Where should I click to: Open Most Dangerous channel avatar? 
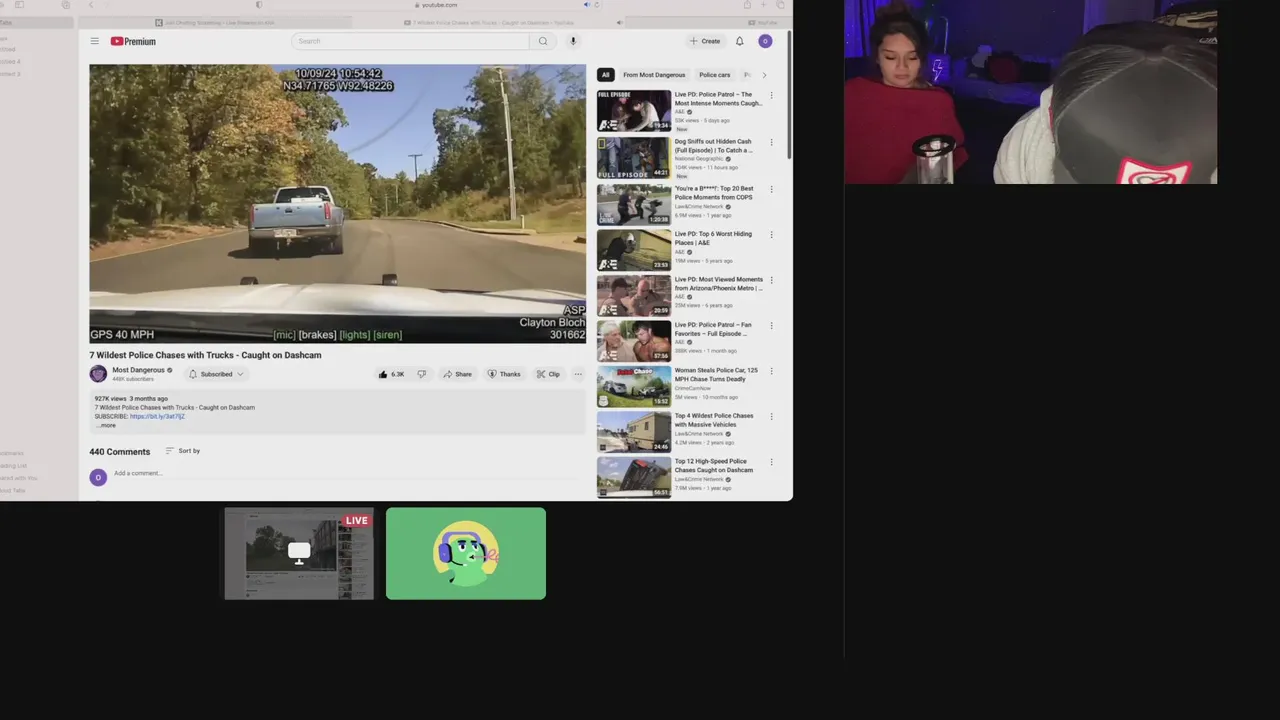(x=98, y=374)
